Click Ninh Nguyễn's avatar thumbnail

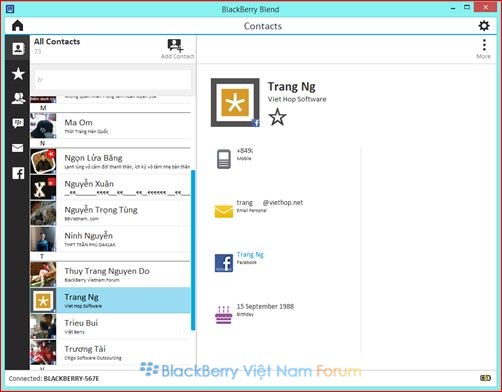coord(43,239)
